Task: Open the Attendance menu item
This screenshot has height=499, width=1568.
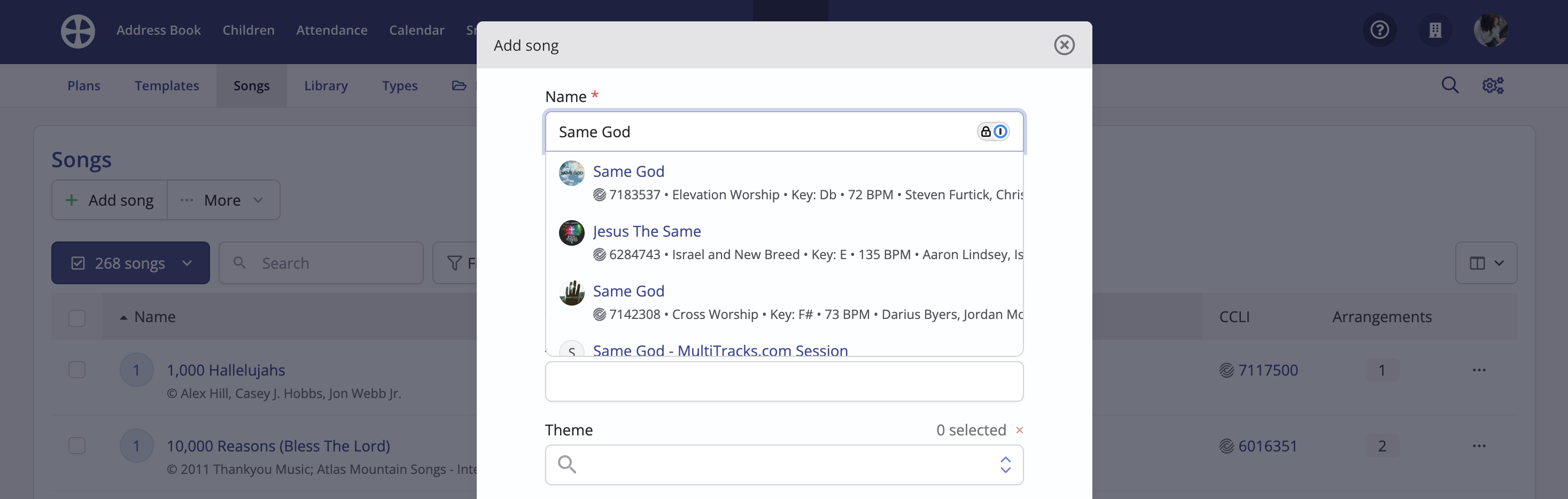Action: tap(332, 30)
